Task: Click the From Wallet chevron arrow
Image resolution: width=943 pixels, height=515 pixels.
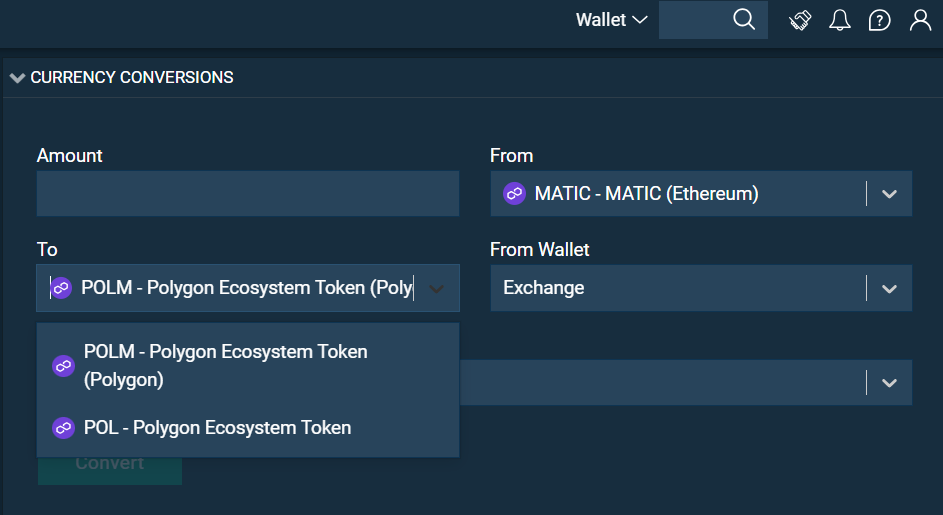Action: pyautogui.click(x=889, y=289)
